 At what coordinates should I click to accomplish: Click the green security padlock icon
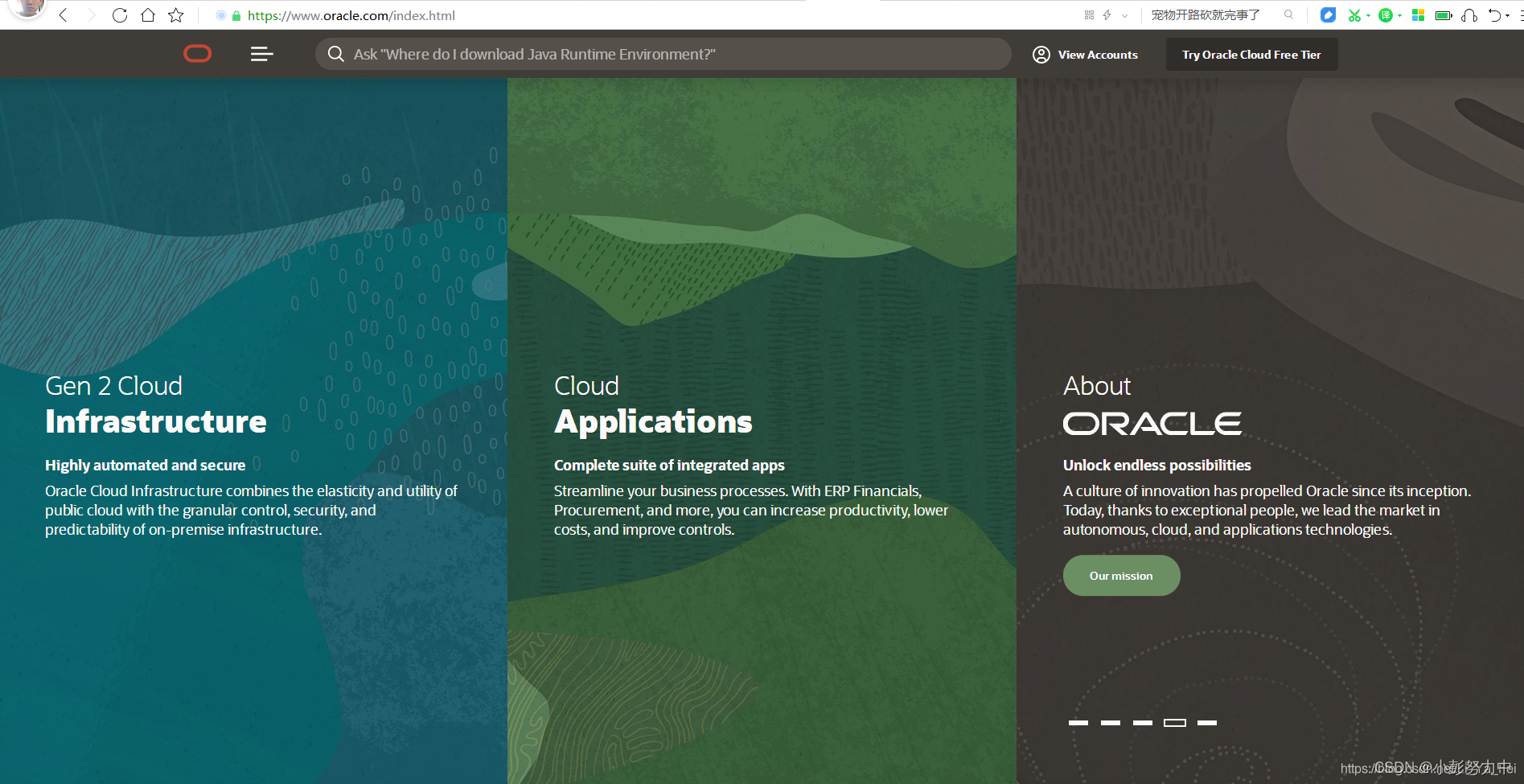[x=236, y=15]
